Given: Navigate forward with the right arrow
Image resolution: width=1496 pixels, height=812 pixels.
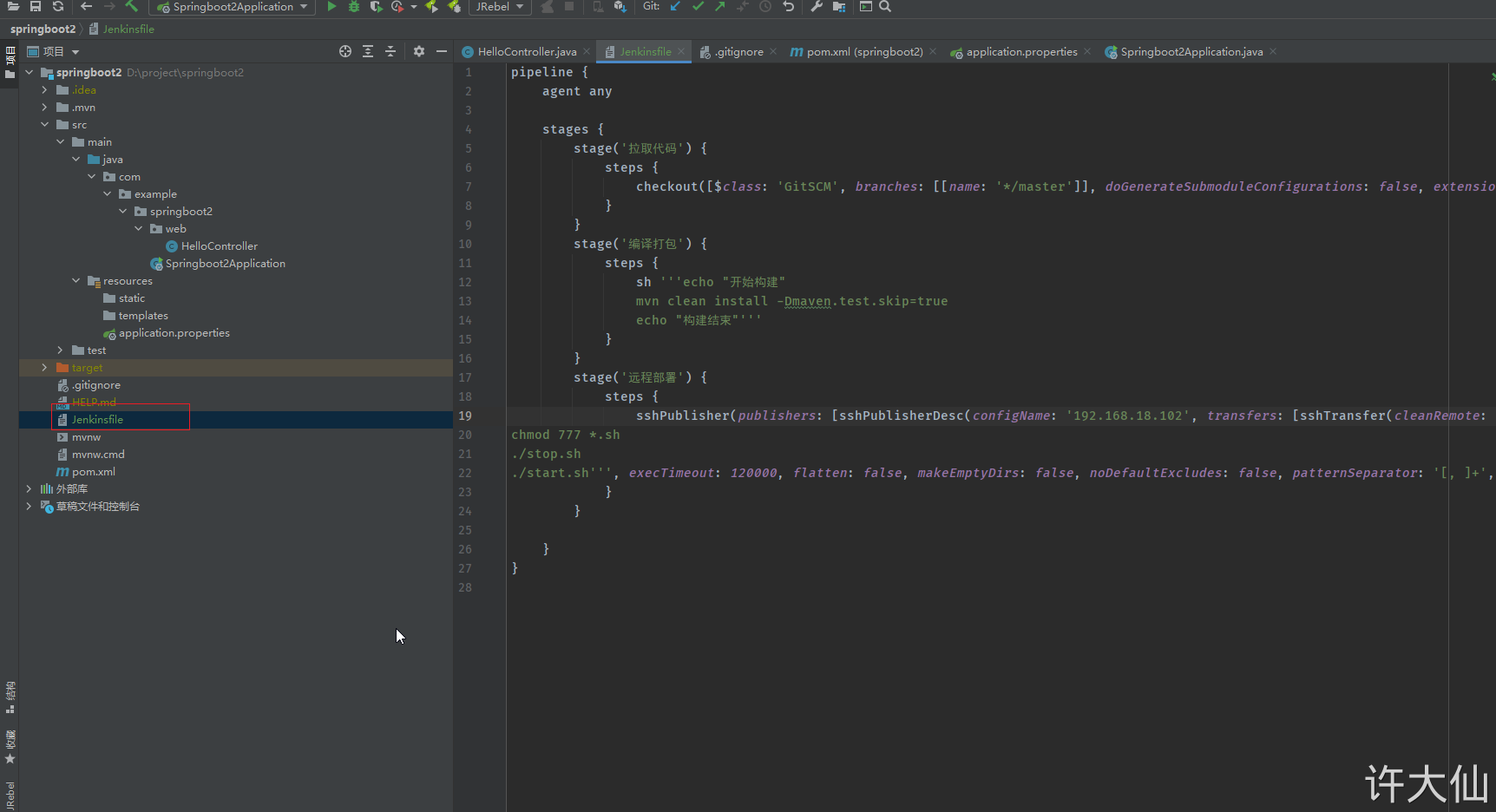Looking at the screenshot, I should (108, 6).
